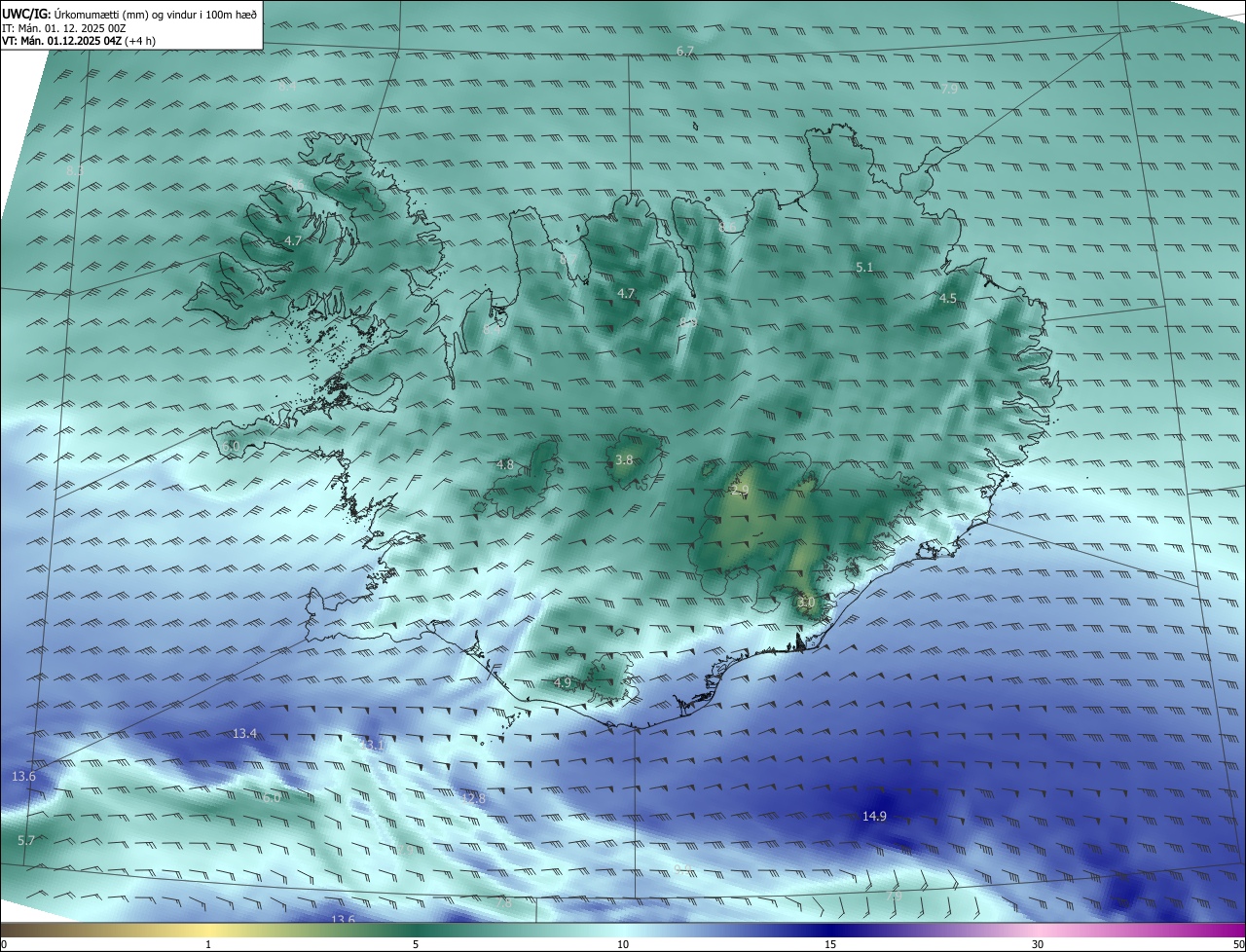Click the 5.1 value in northeast Iceland
The width and height of the screenshot is (1246, 952).
click(864, 267)
